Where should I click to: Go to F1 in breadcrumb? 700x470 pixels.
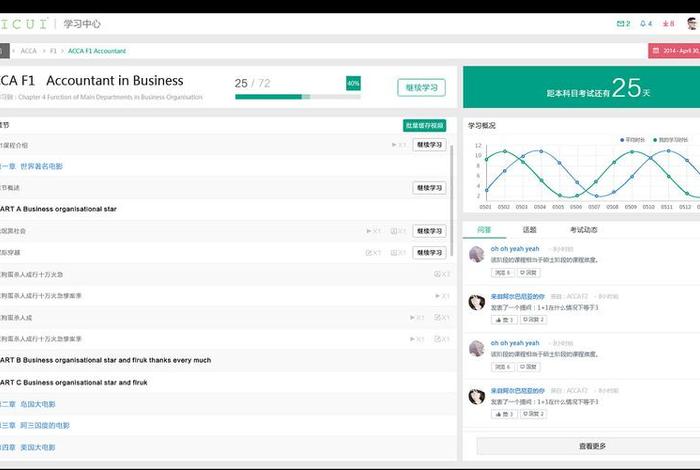click(x=53, y=51)
